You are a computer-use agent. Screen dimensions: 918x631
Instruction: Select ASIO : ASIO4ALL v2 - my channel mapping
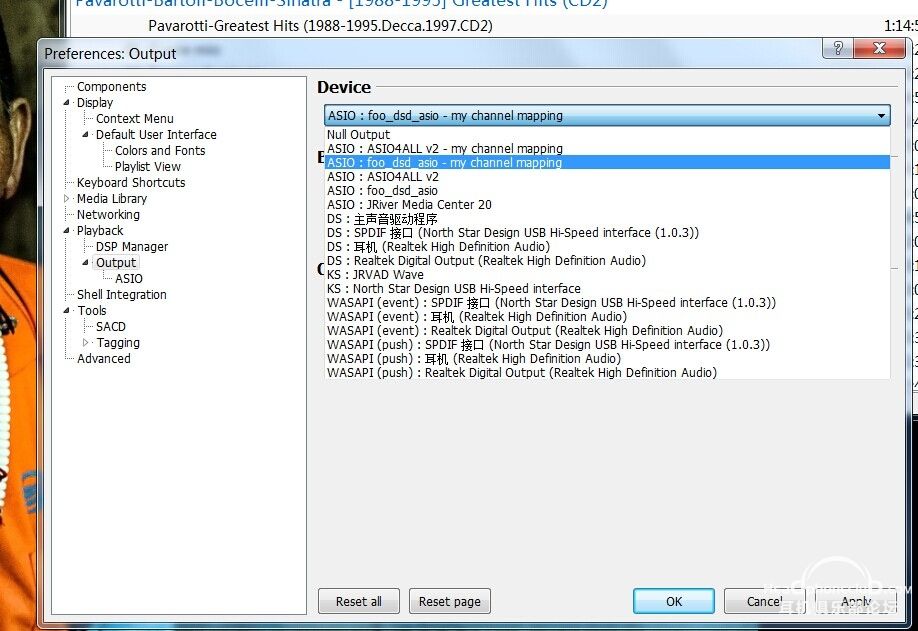pyautogui.click(x=607, y=149)
